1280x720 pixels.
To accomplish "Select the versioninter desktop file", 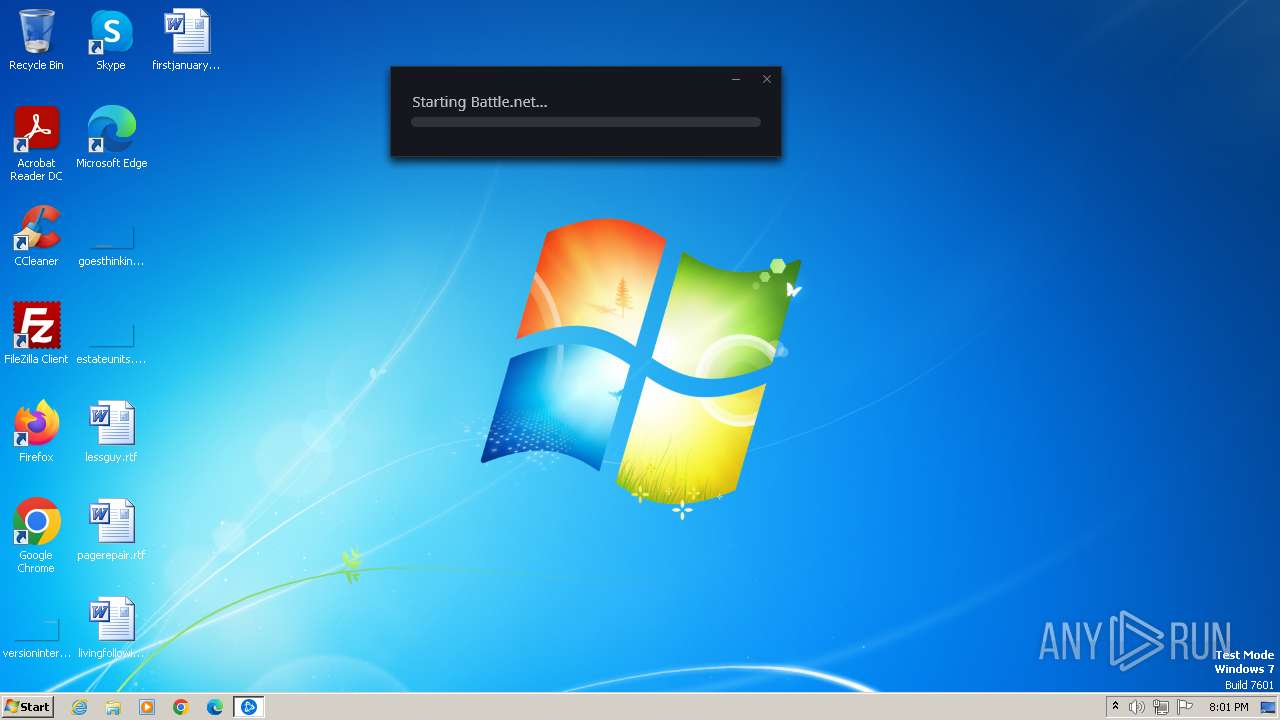I will pos(36,638).
